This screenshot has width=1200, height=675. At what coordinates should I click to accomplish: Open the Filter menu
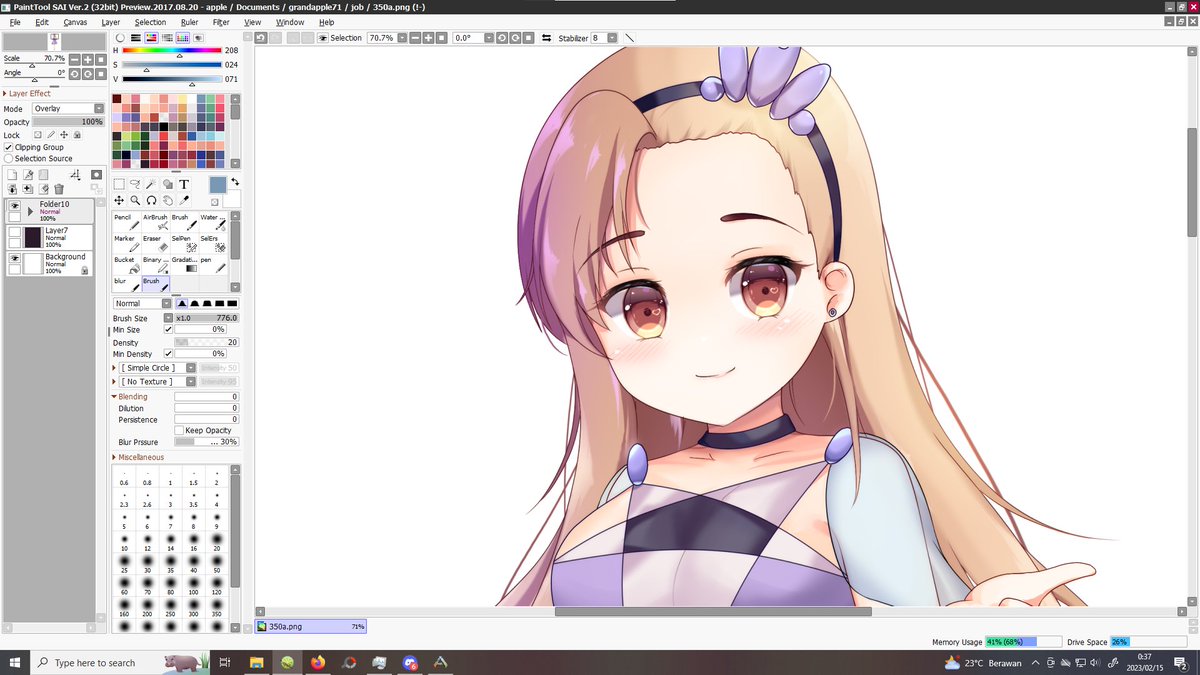point(221,22)
